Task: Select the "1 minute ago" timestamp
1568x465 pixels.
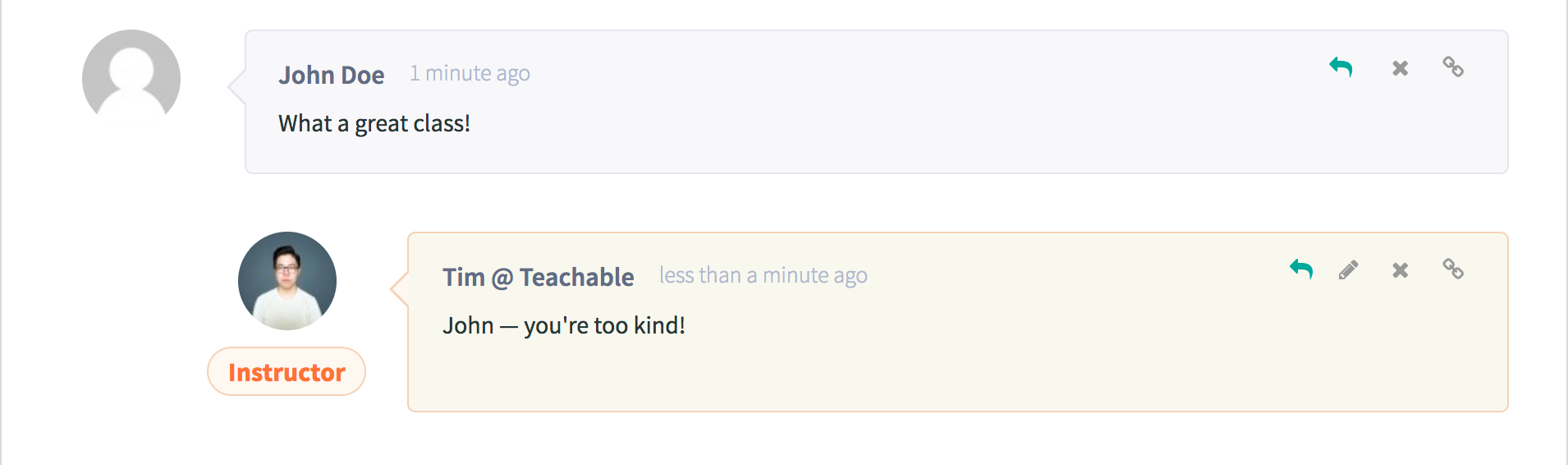Action: (470, 74)
